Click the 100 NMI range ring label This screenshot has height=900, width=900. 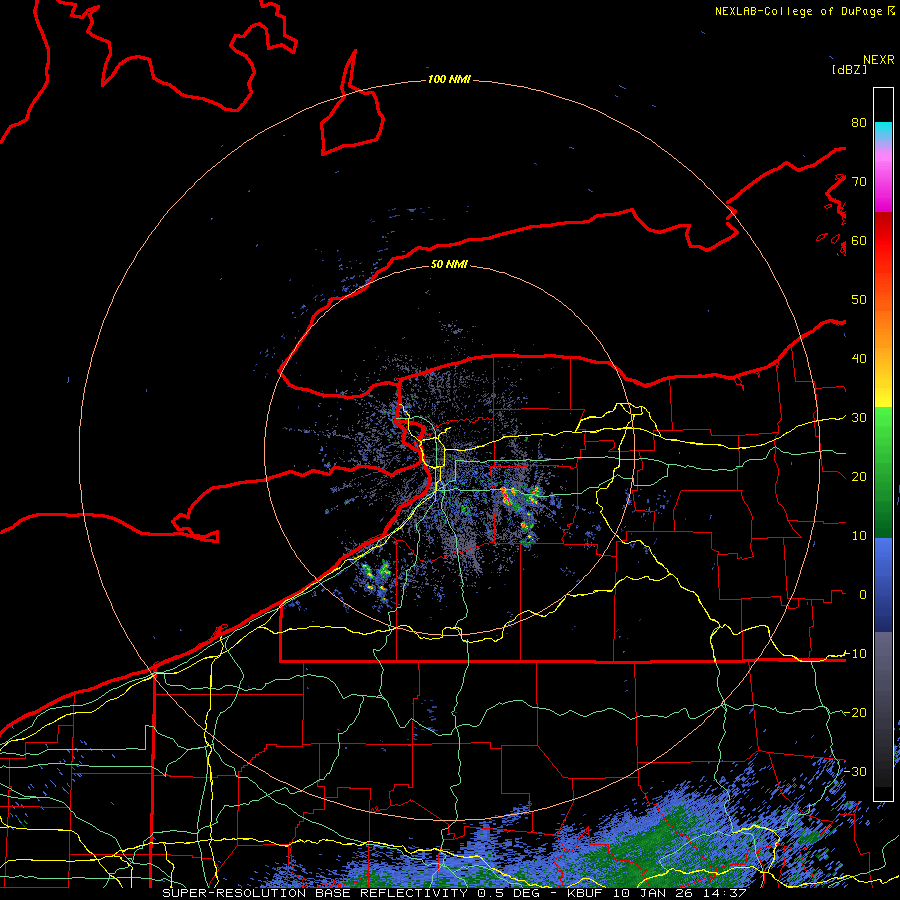click(449, 79)
